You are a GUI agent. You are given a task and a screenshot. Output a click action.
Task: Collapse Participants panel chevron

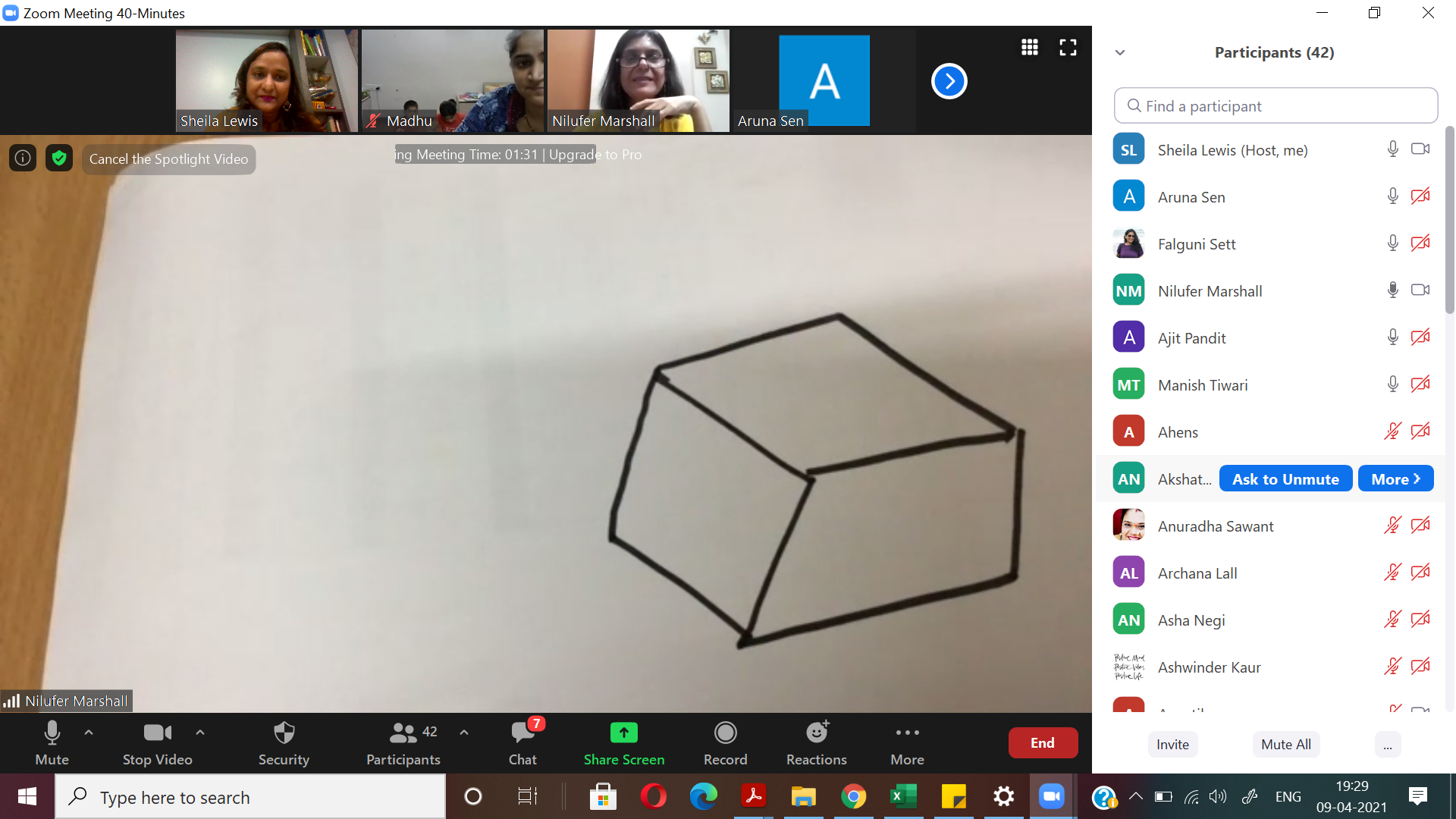pyautogui.click(x=1120, y=52)
